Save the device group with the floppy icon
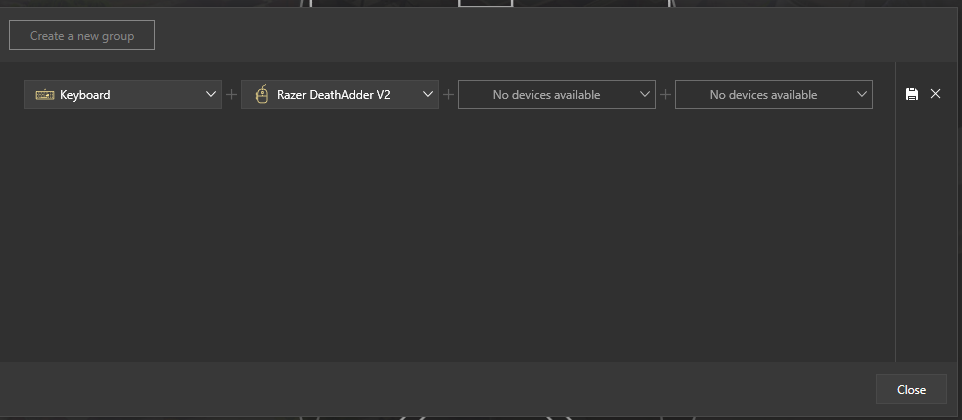962x420 pixels. pyautogui.click(x=911, y=94)
